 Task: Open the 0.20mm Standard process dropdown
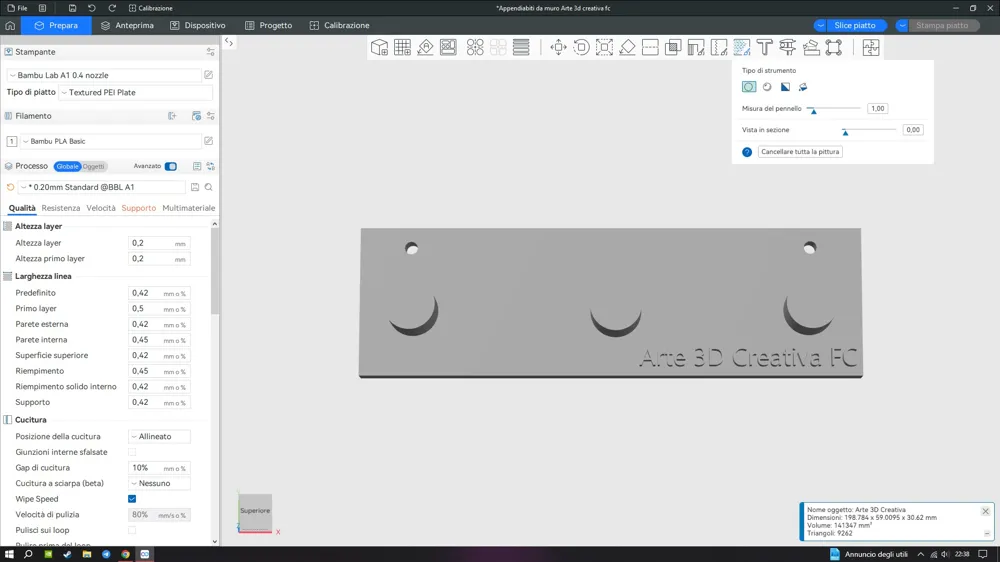pos(102,187)
